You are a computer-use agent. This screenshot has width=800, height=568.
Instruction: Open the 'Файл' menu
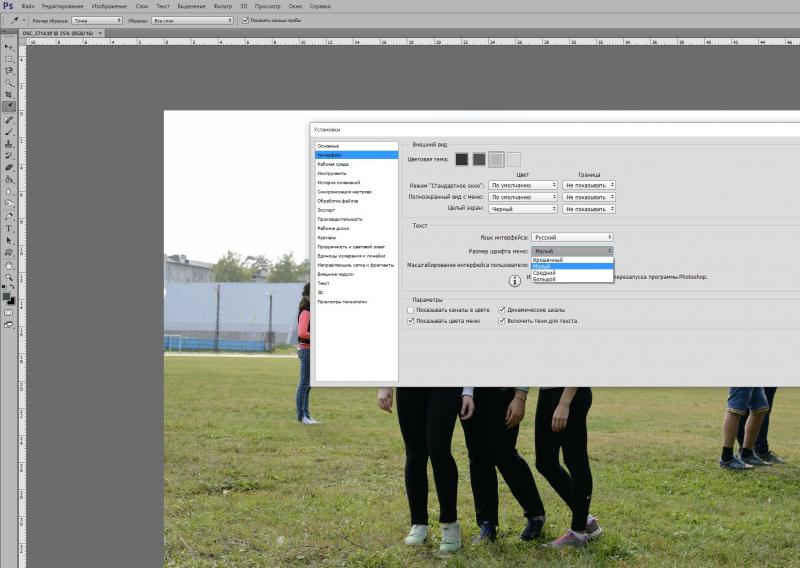pyautogui.click(x=28, y=7)
